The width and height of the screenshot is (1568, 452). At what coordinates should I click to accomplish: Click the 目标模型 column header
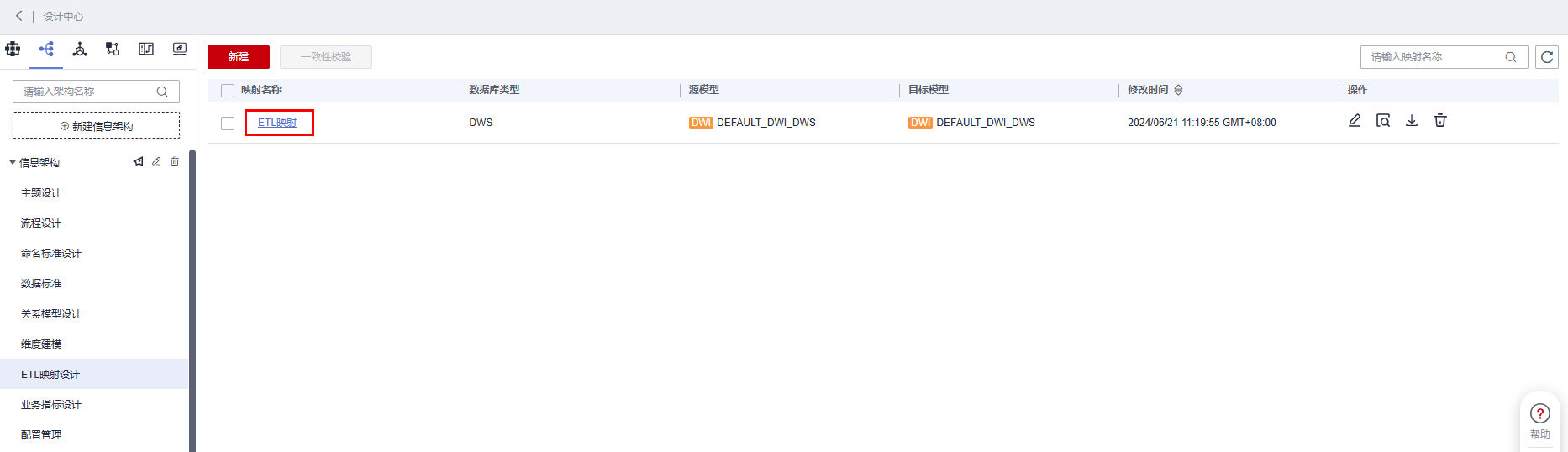[929, 90]
